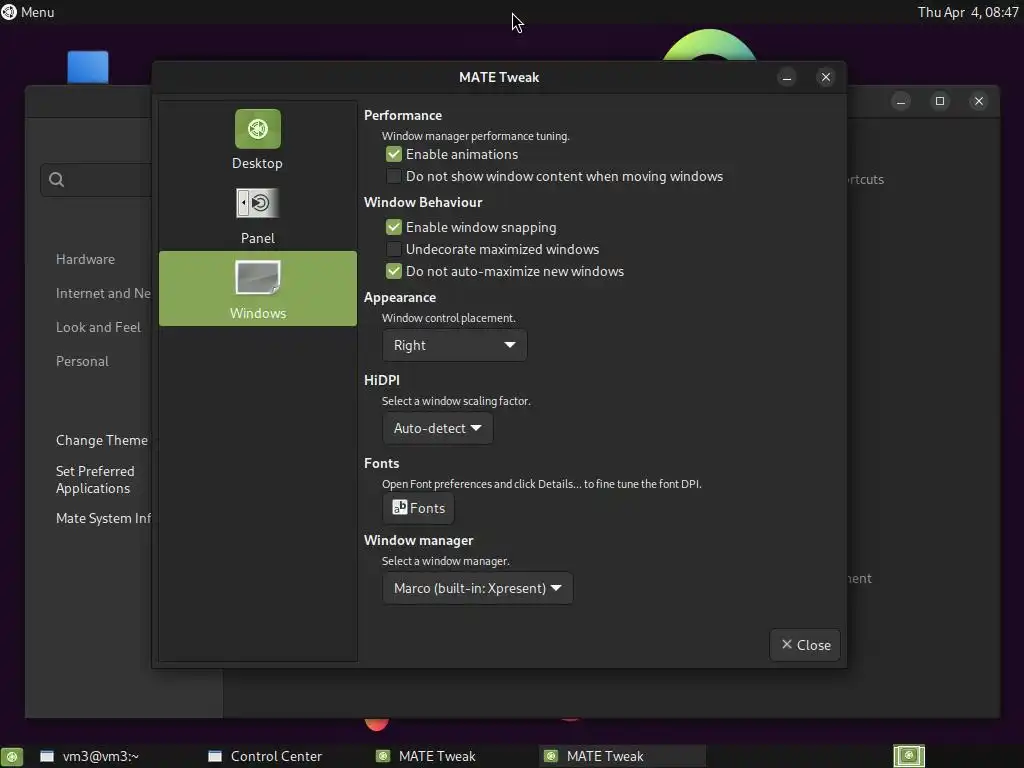Open the Menu in the top panel
Viewport: 1024px width, 768px height.
click(x=28, y=12)
